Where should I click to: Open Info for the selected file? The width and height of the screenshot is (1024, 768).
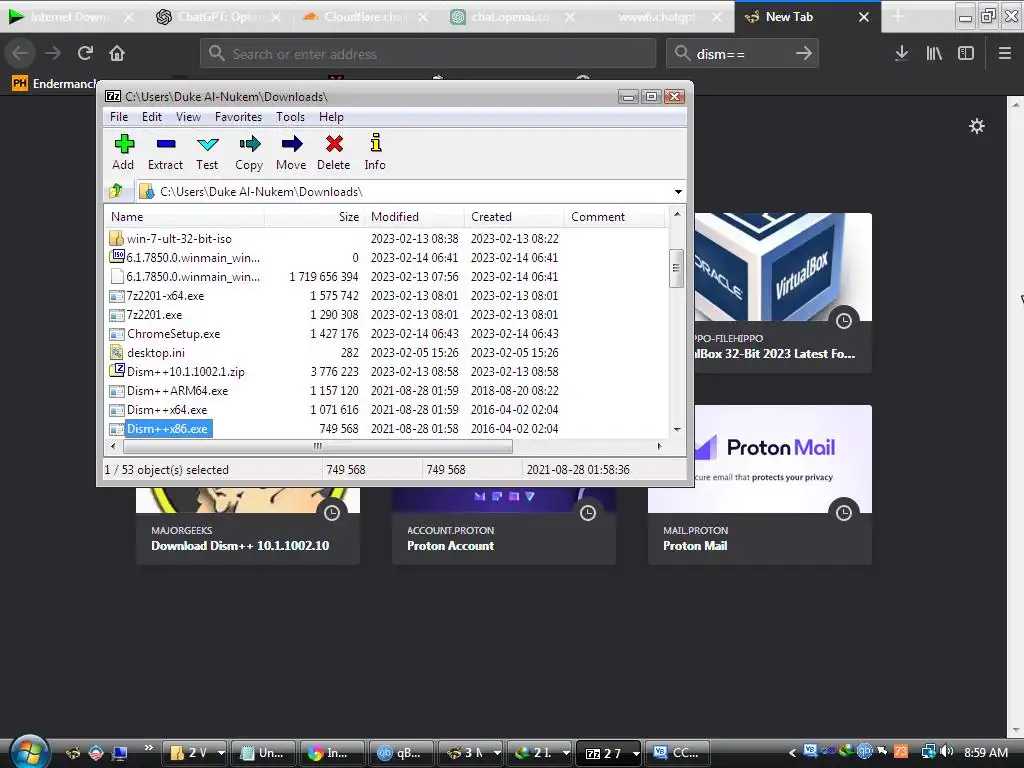coord(375,152)
